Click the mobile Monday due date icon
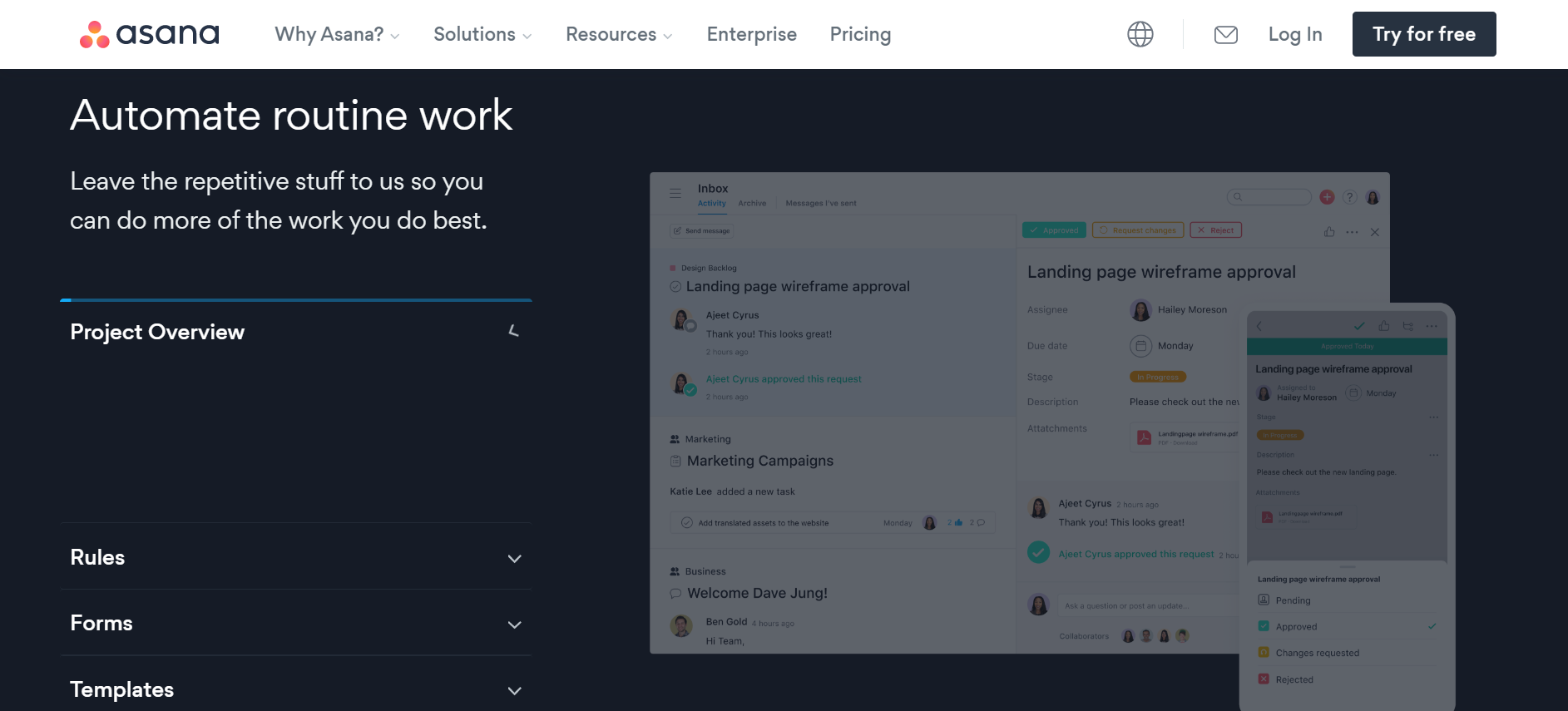Screen dimensions: 1568x711 point(1353,393)
